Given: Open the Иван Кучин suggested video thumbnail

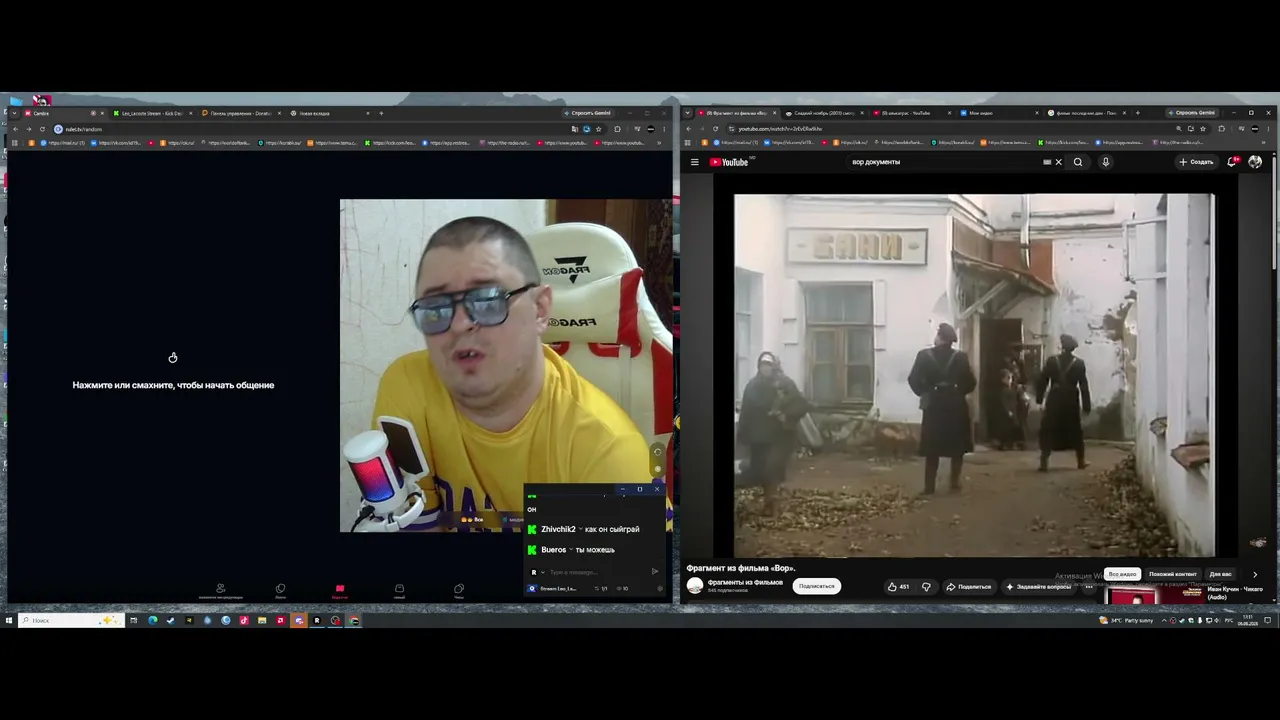Looking at the screenshot, I should pos(1154,595).
